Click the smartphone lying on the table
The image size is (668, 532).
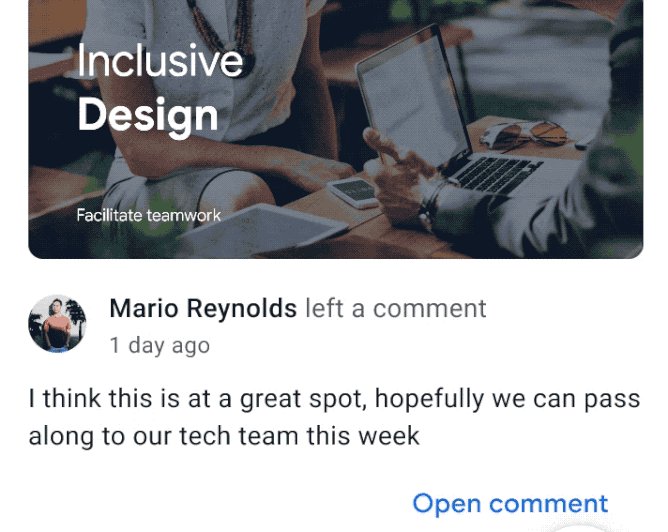coord(355,191)
